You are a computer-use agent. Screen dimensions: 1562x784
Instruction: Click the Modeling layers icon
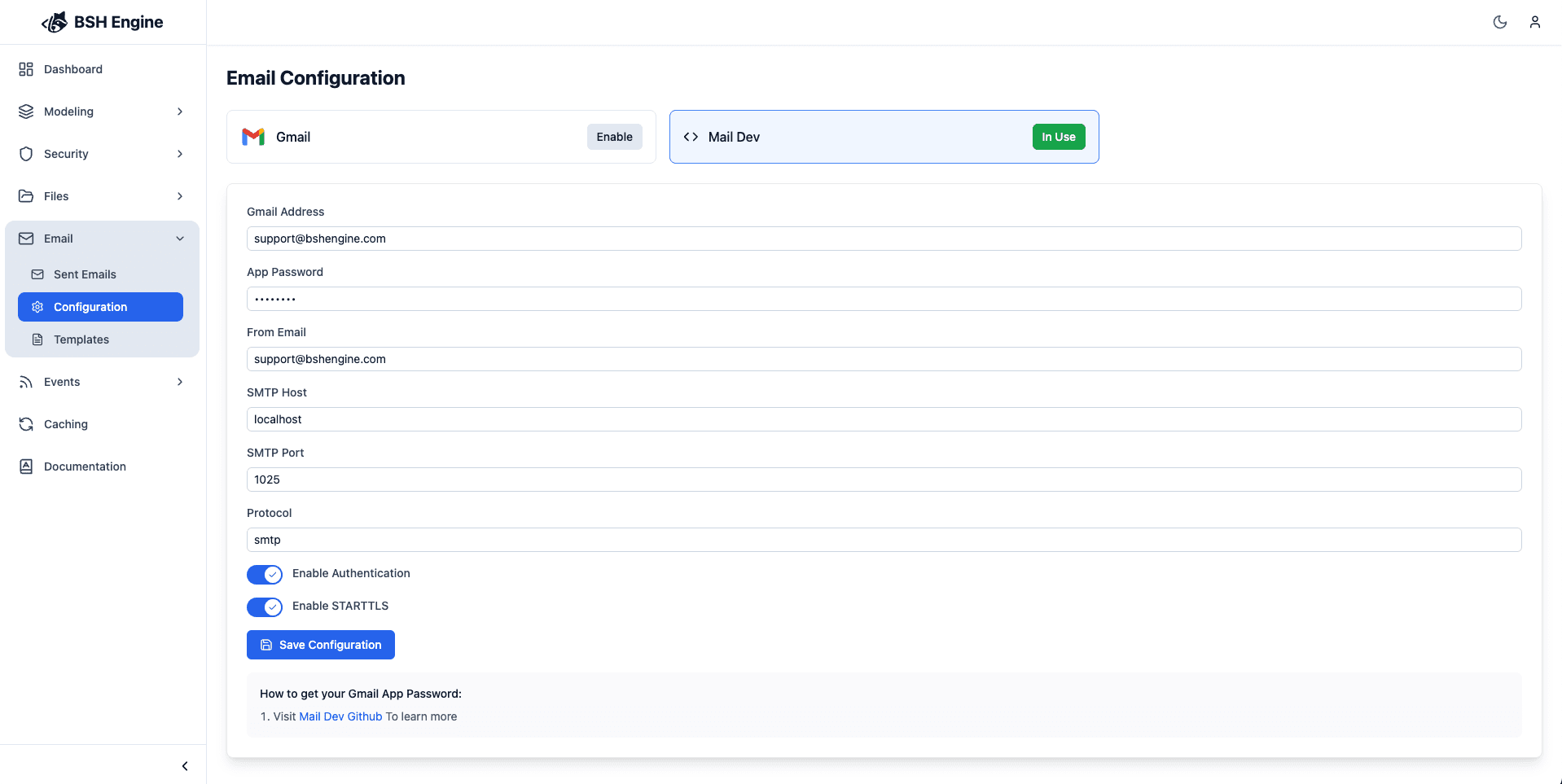pyautogui.click(x=24, y=112)
